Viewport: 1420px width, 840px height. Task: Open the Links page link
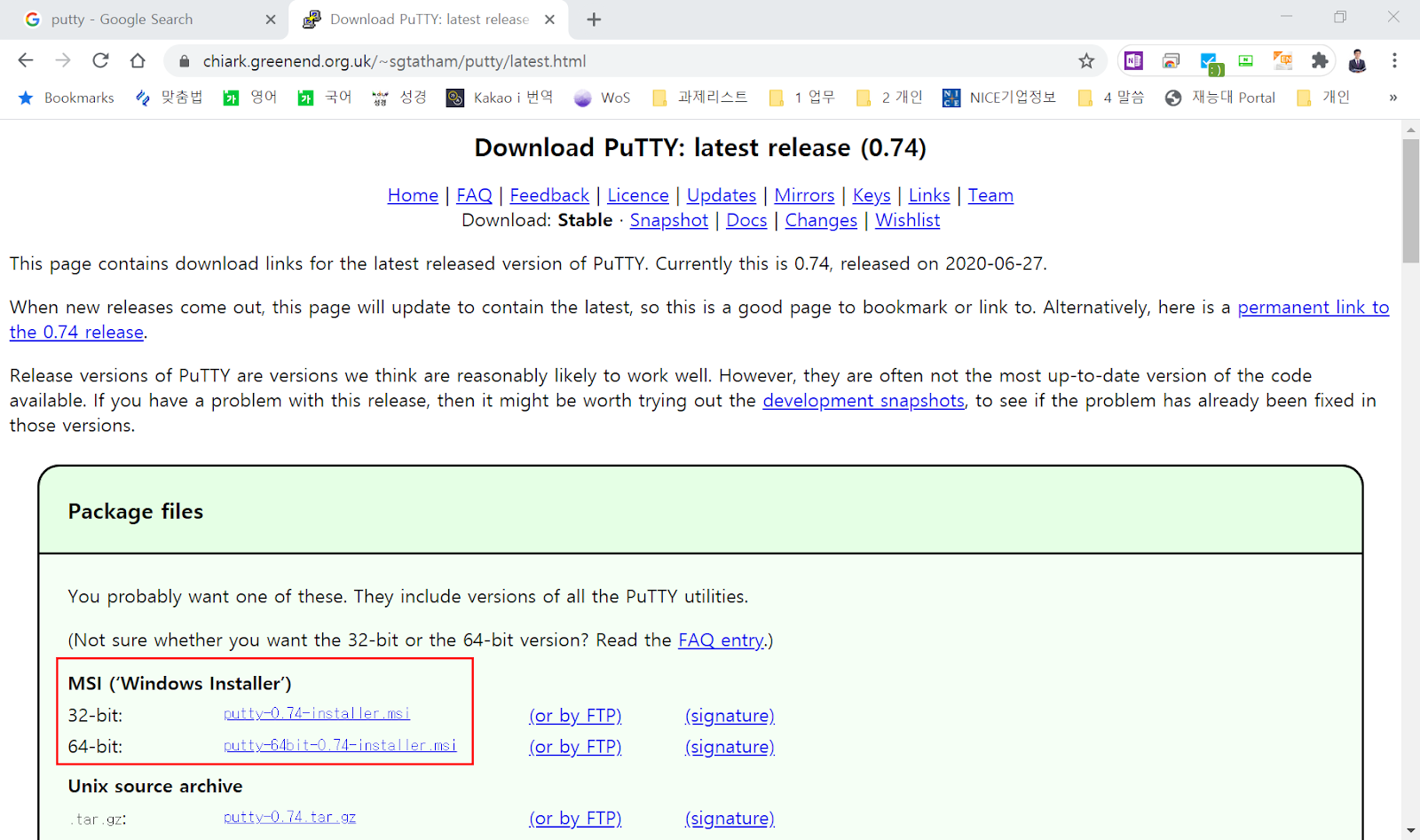click(x=929, y=195)
